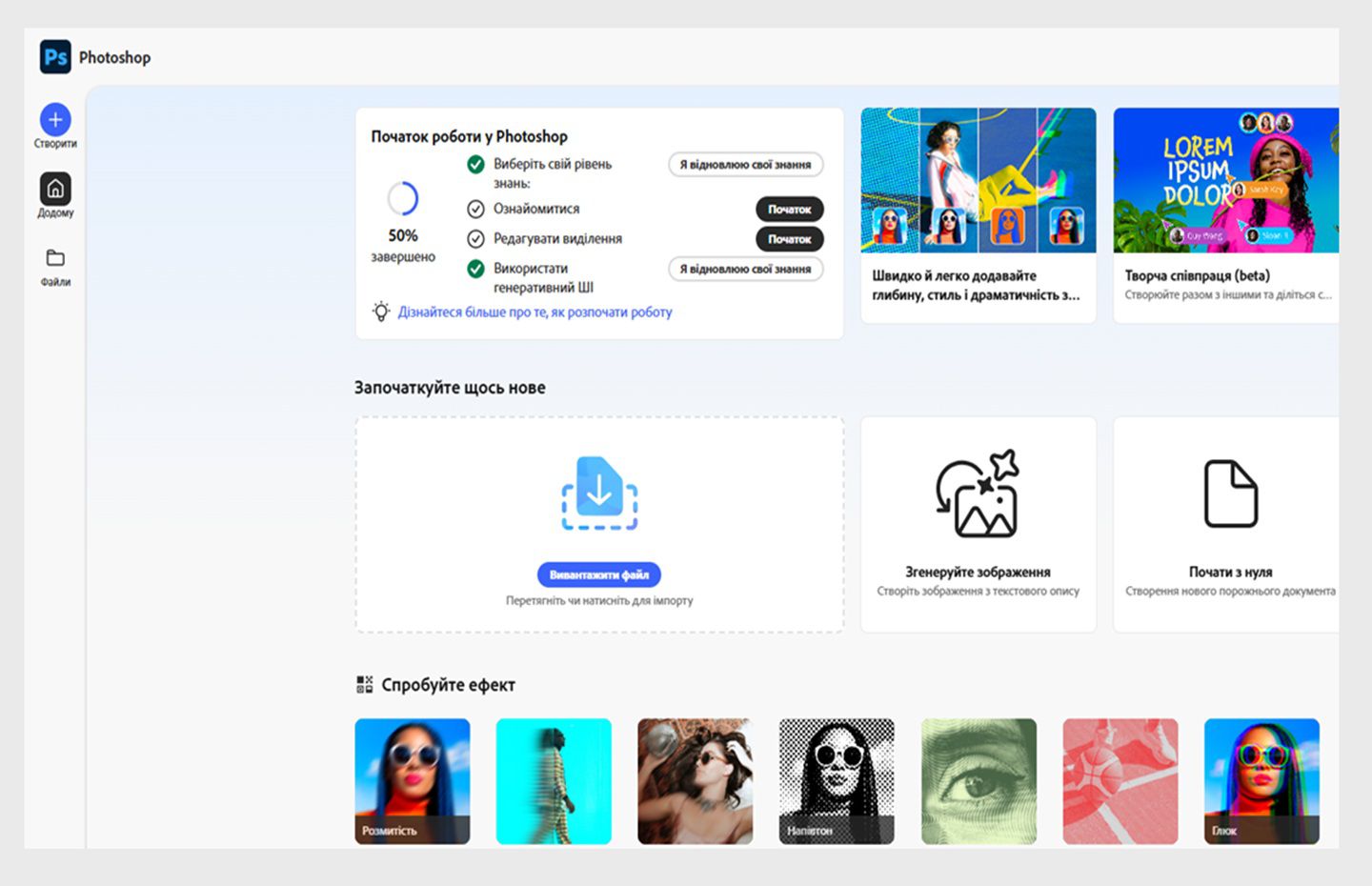The width and height of the screenshot is (1372, 886).
Task: Toggle the checkmark for Виберіть свій рівень знань
Action: (475, 164)
